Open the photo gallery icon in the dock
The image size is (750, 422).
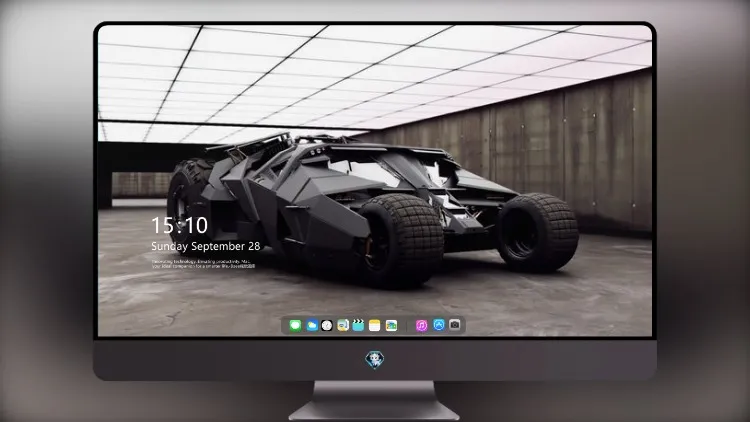click(391, 325)
